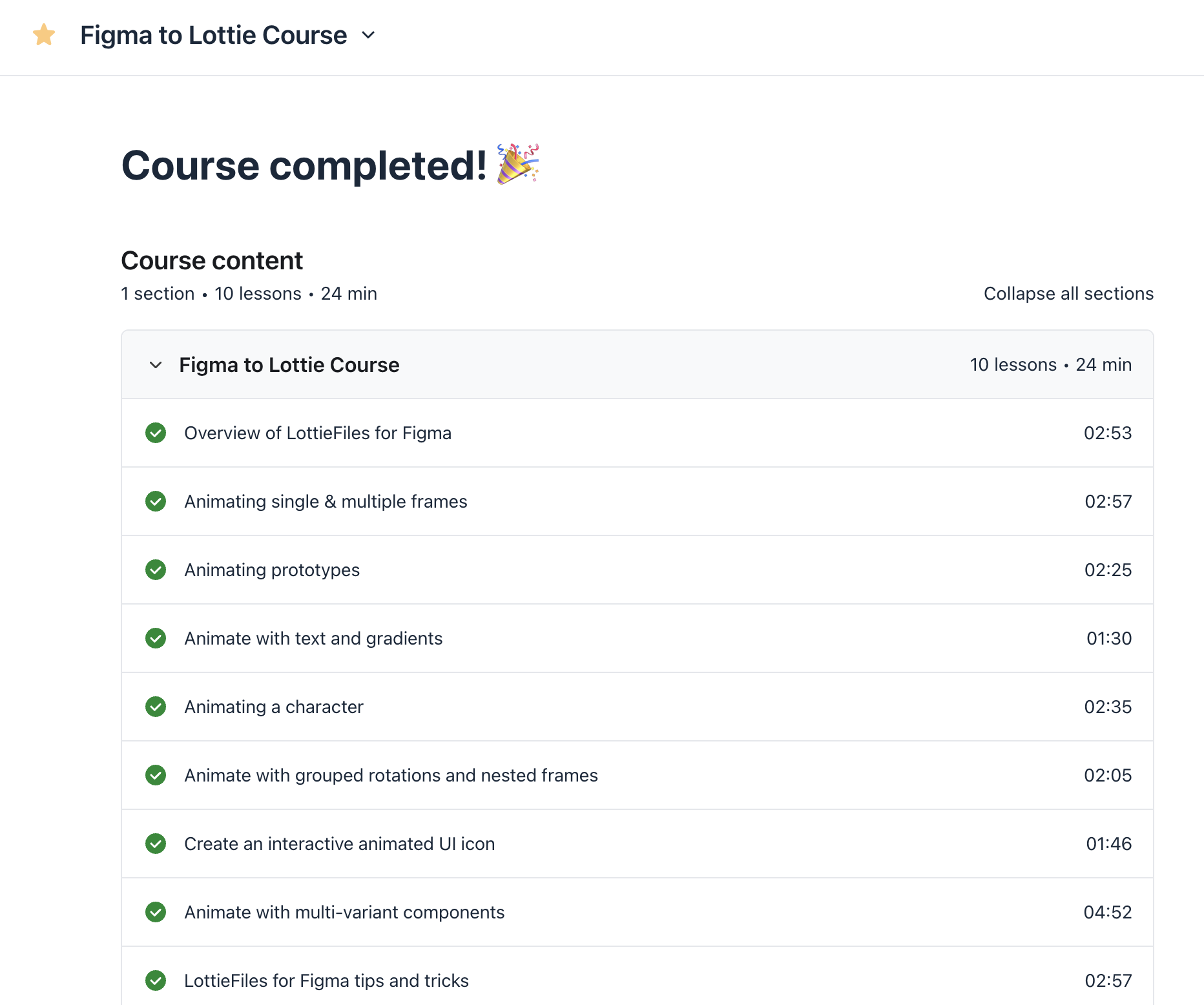Viewport: 1204px width, 1005px height.
Task: Click the '1 section • 10 lessons • 24 min' summary
Action: click(x=249, y=293)
